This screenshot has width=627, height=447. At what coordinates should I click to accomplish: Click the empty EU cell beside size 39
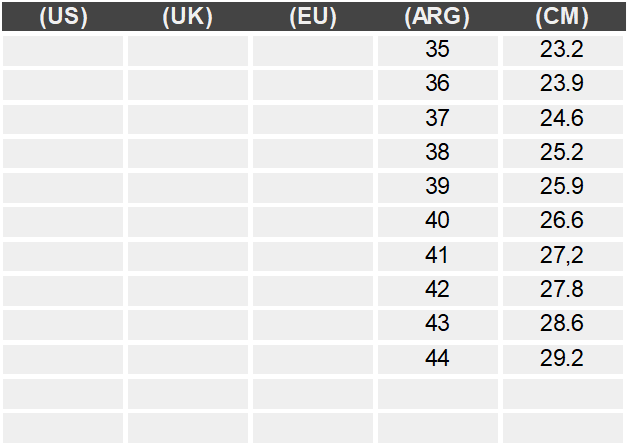click(313, 188)
